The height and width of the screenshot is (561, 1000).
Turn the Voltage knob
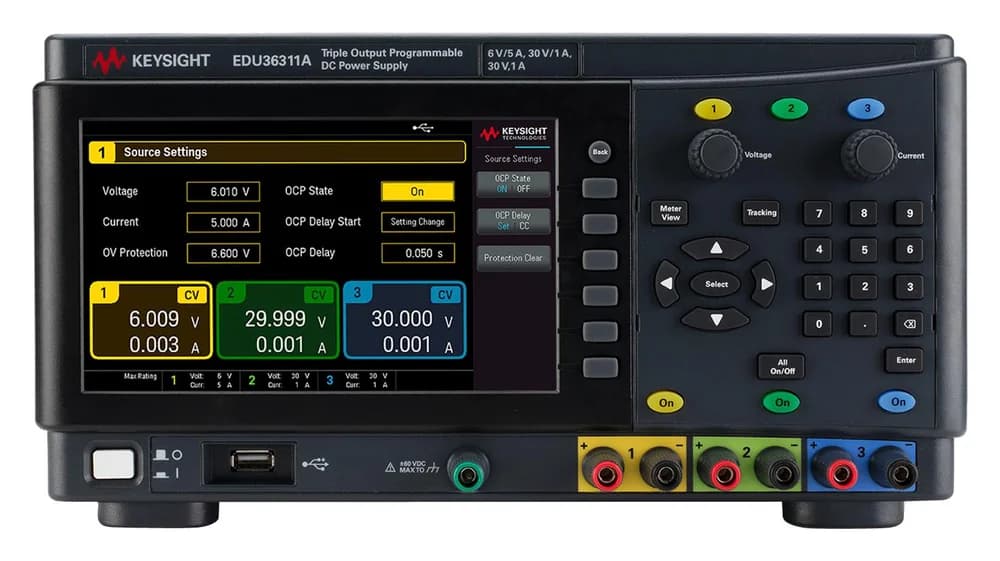click(716, 154)
